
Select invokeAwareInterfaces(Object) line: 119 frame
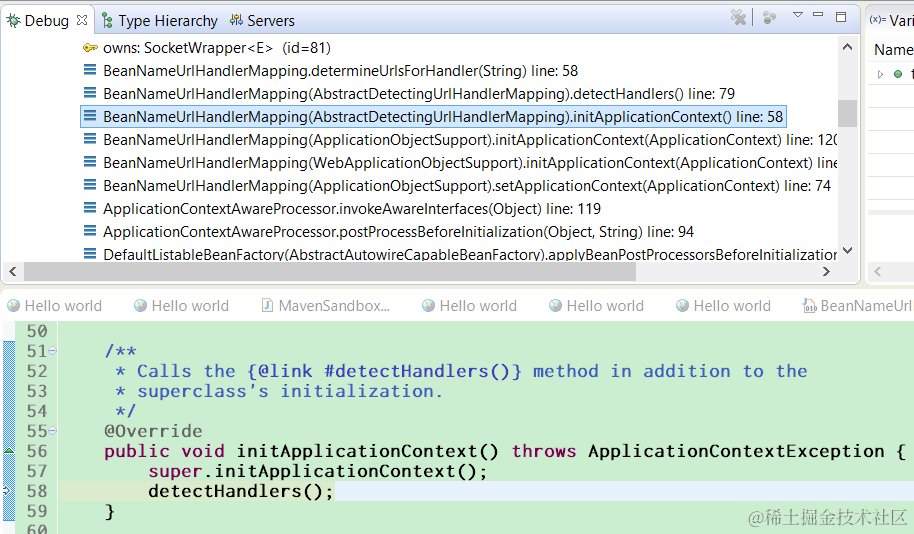352,209
